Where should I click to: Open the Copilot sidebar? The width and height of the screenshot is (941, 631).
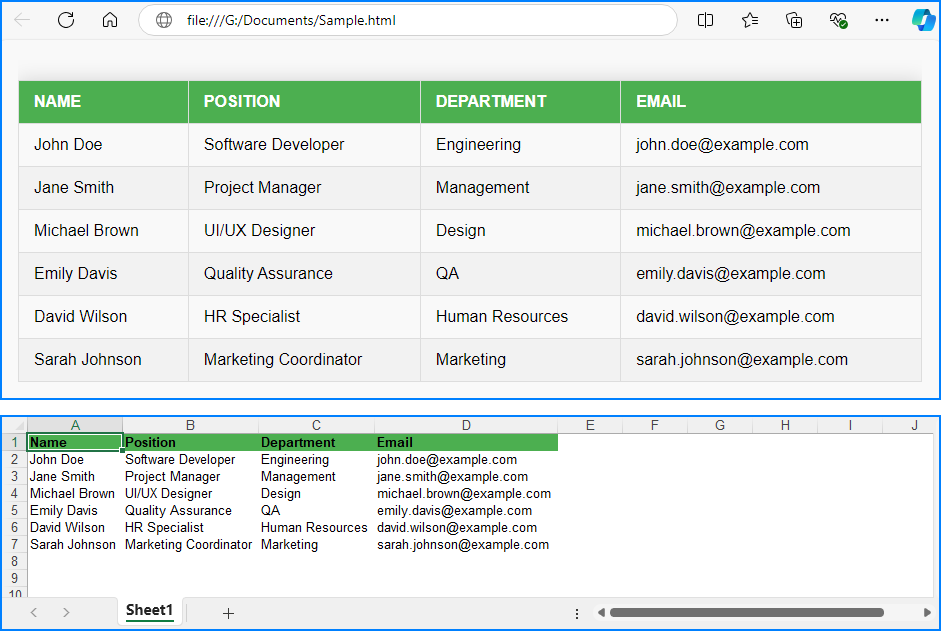coord(922,19)
